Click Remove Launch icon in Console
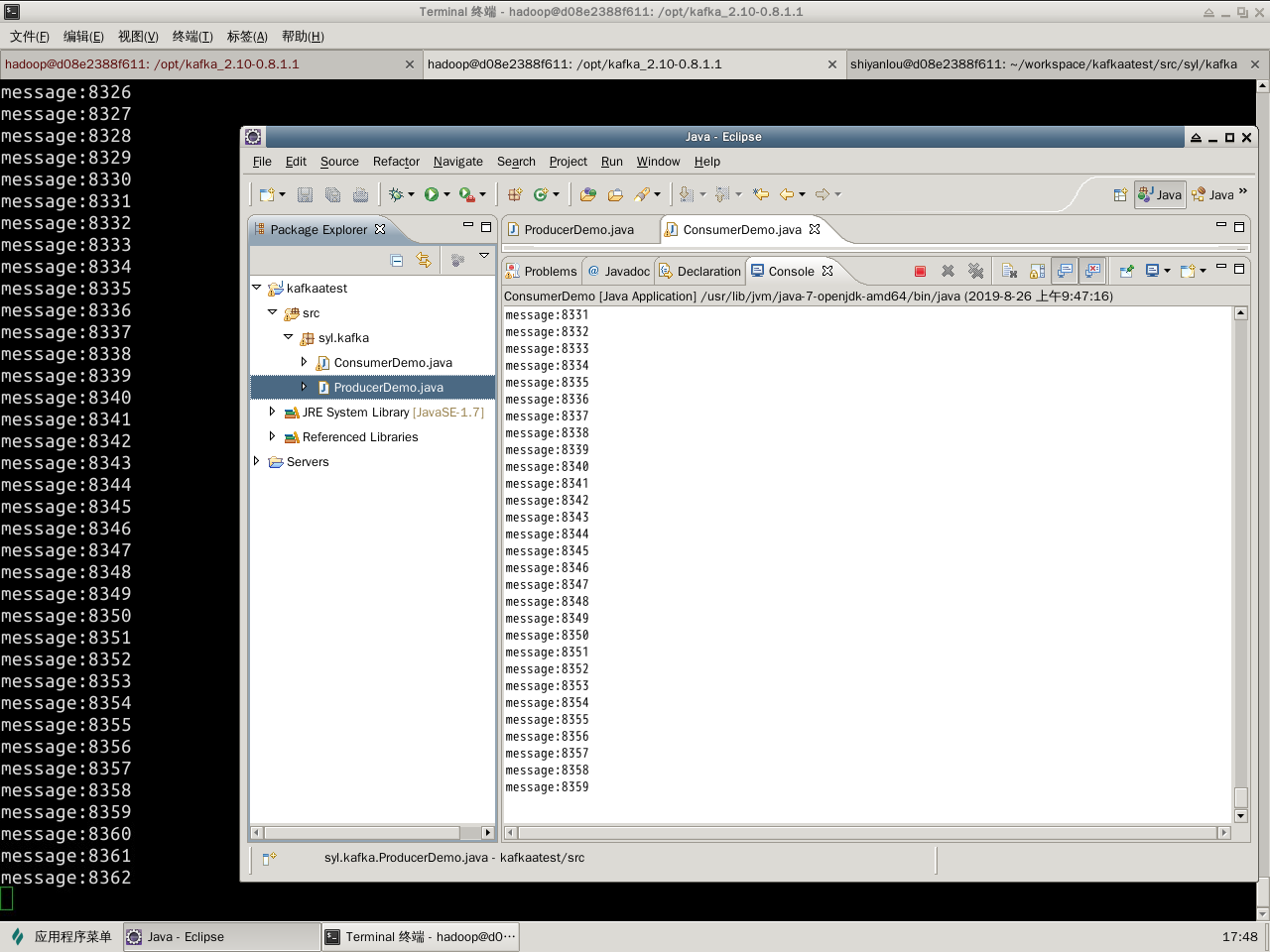Viewport: 1270px width, 952px height. click(948, 271)
